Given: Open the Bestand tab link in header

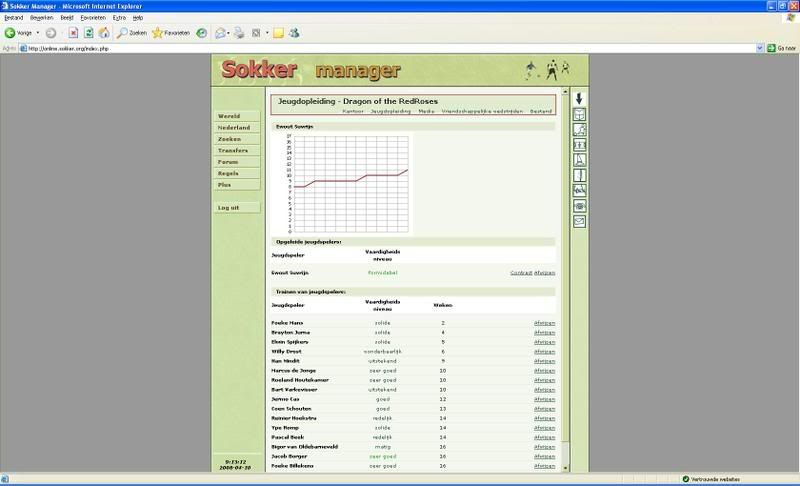Looking at the screenshot, I should point(541,111).
